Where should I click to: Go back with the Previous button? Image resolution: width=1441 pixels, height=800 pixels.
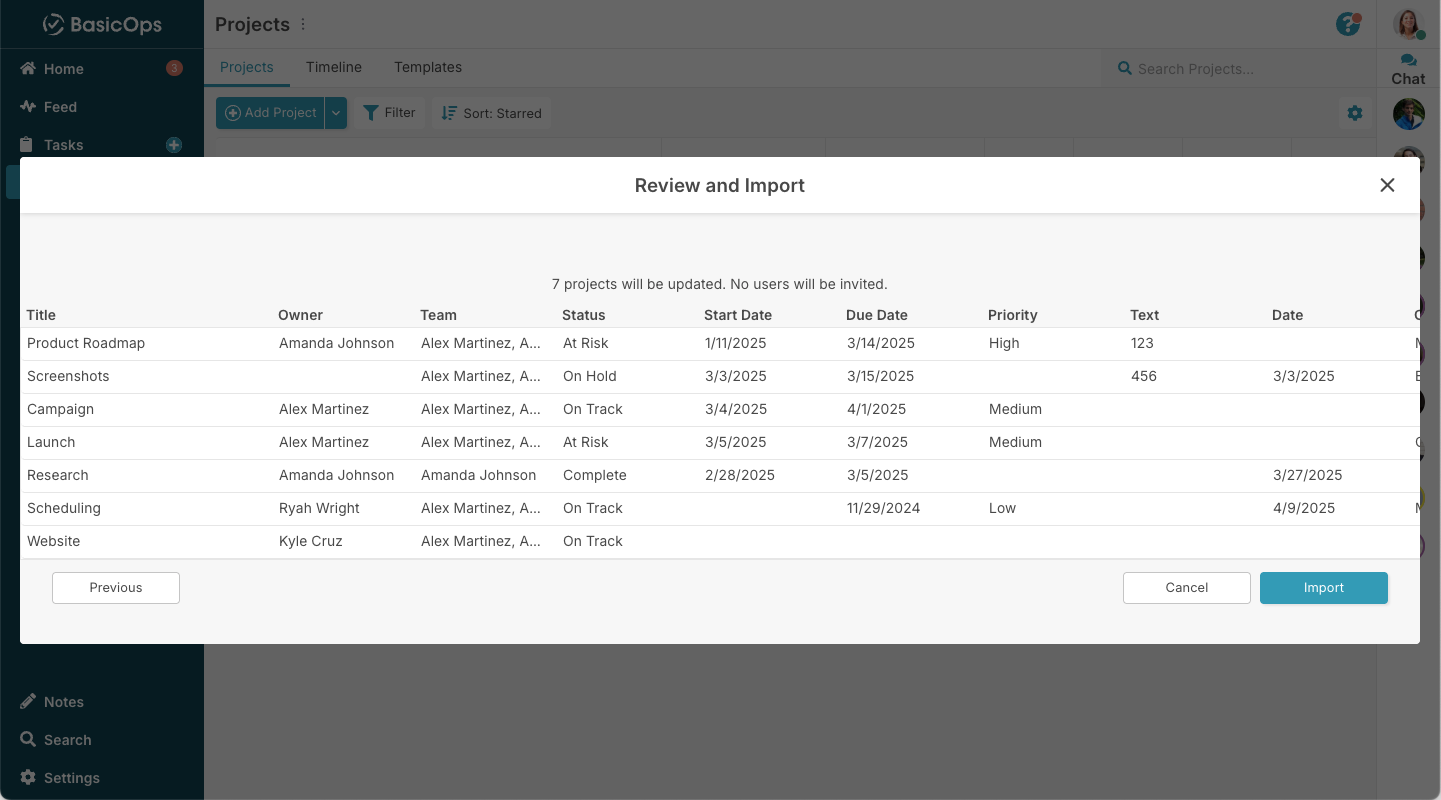coord(116,588)
